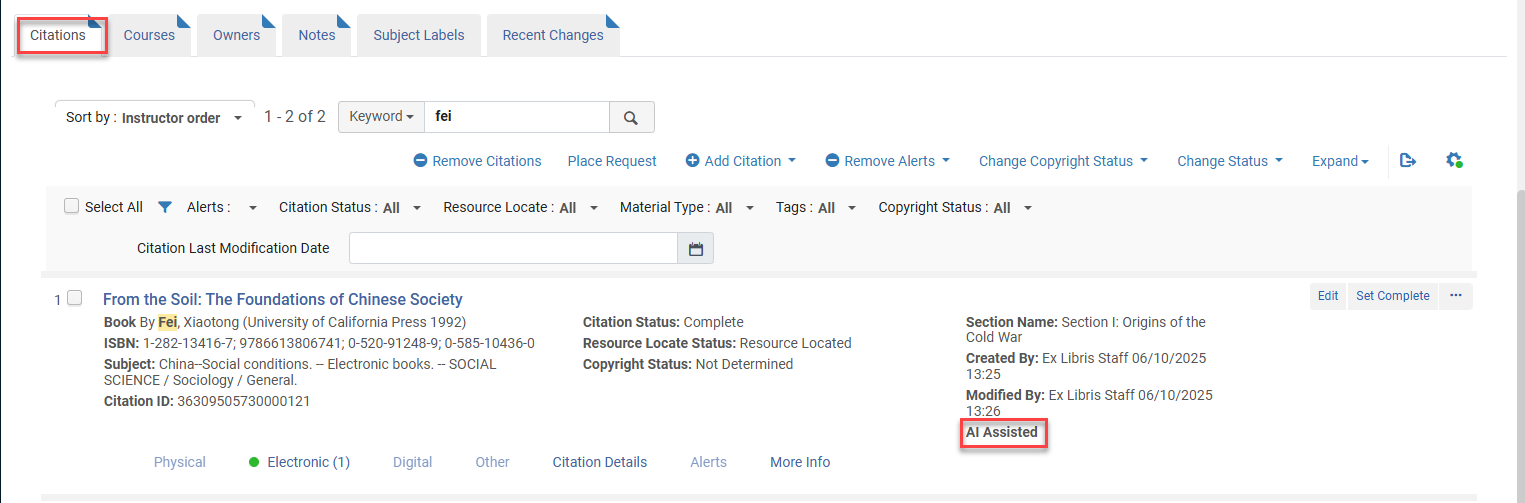
Task: Open the Resource Locate filter dropdown
Action: point(521,208)
